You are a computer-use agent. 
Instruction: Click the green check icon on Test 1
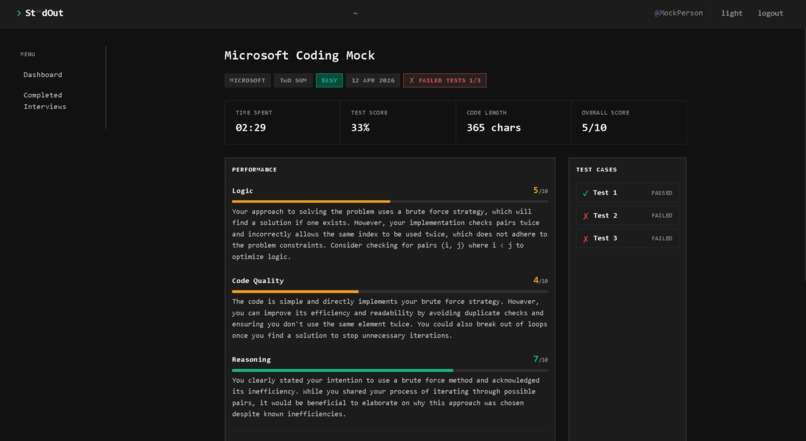tap(585, 193)
